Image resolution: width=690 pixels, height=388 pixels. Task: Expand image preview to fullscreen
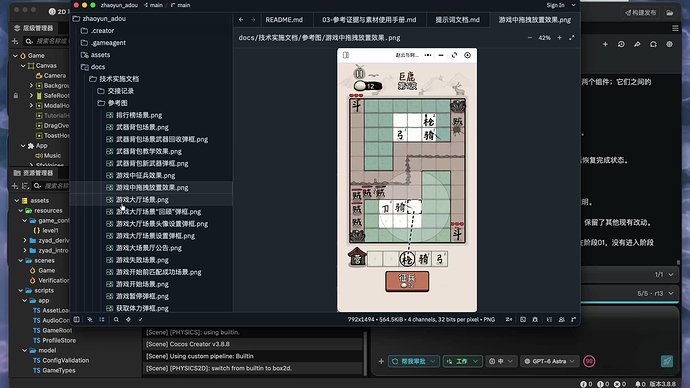click(x=572, y=38)
